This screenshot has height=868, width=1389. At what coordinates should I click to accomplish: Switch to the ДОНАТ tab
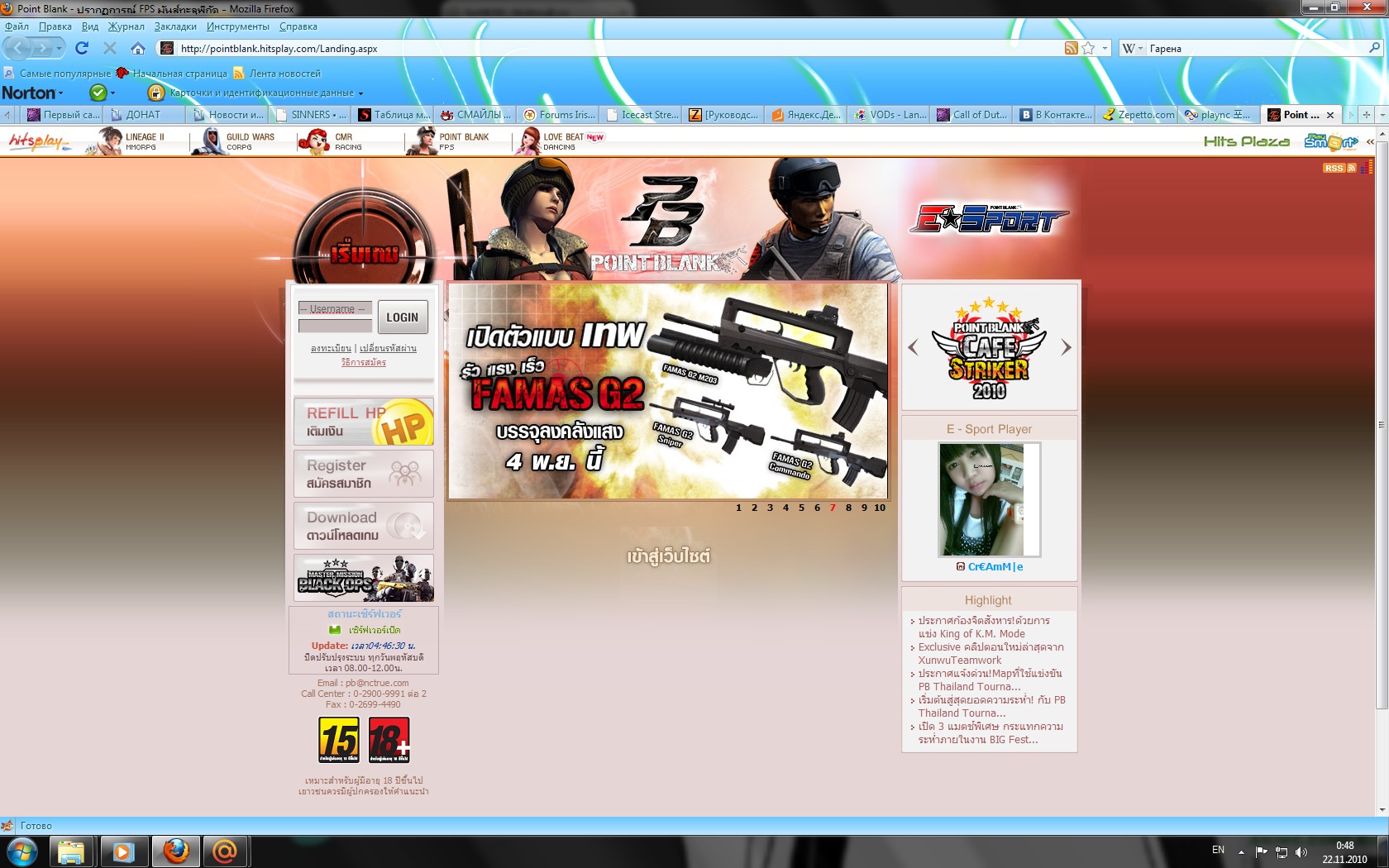click(x=144, y=115)
